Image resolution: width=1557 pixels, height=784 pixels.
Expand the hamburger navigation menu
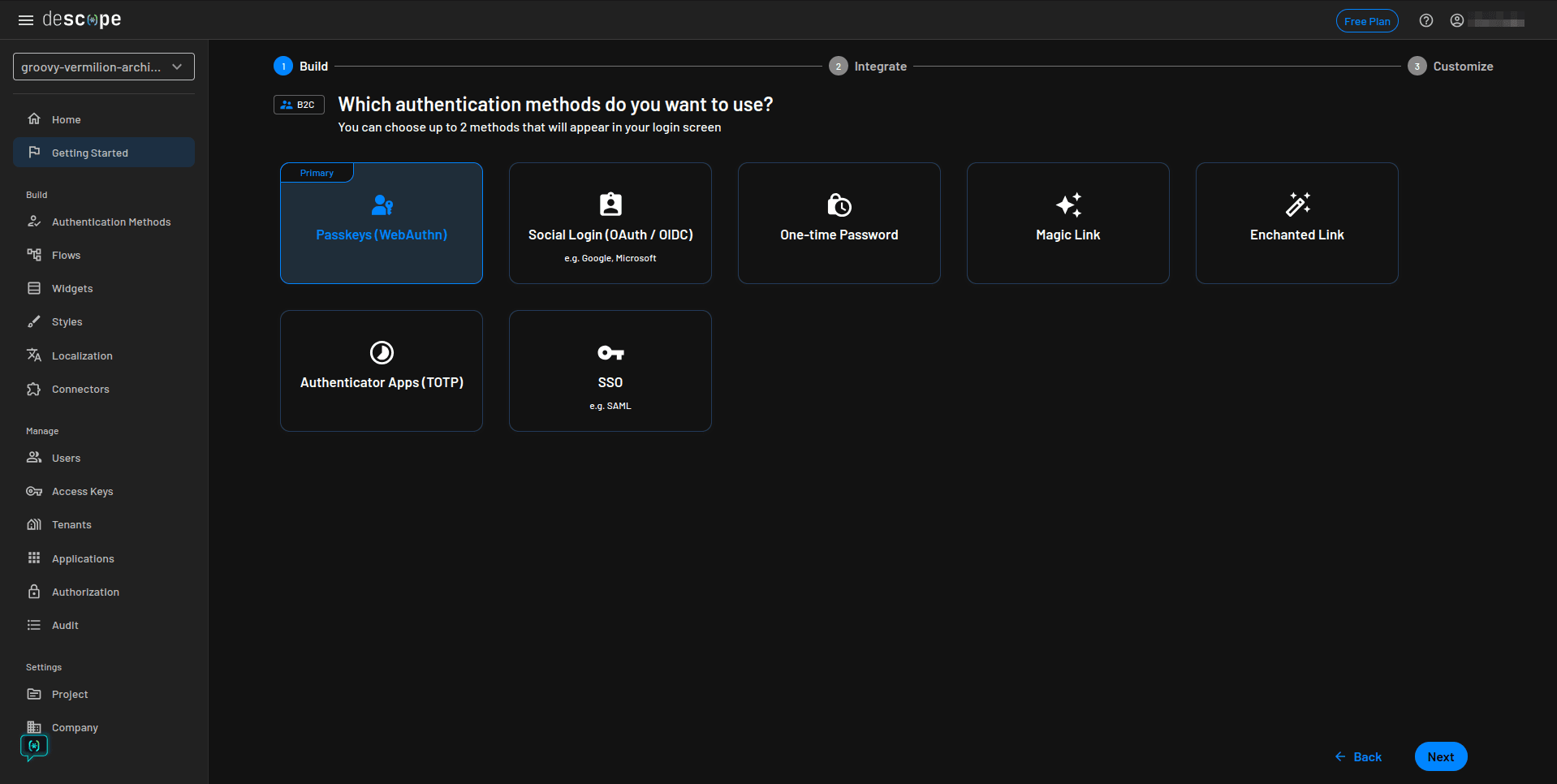coord(25,19)
